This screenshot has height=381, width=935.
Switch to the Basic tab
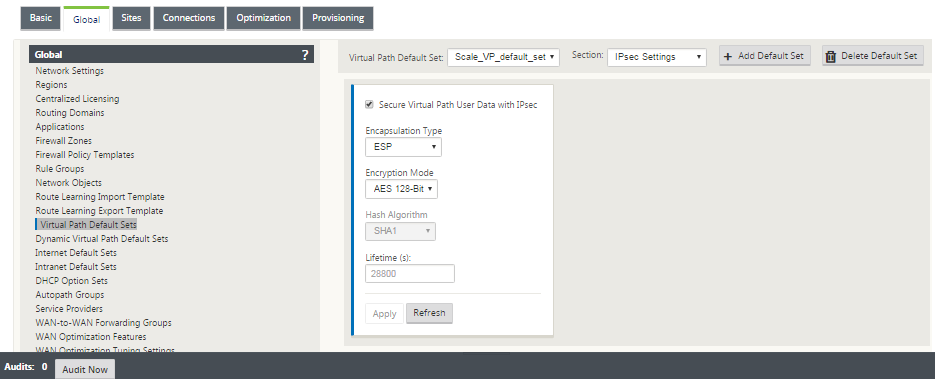tap(41, 18)
